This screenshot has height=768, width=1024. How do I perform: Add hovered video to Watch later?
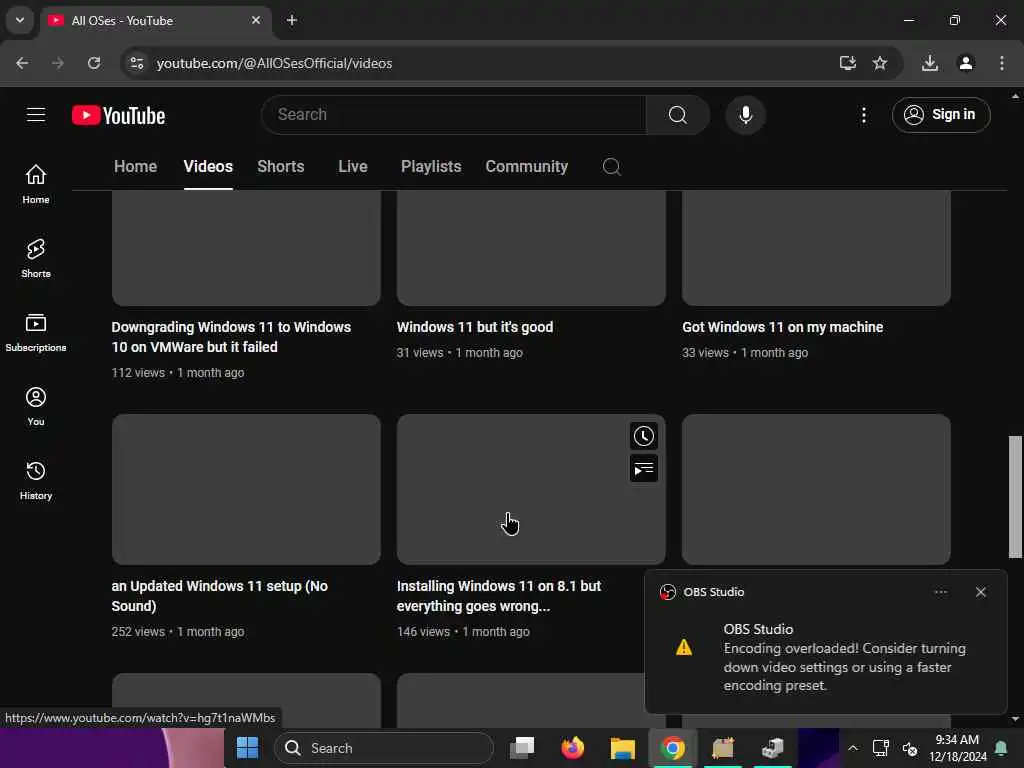643,436
